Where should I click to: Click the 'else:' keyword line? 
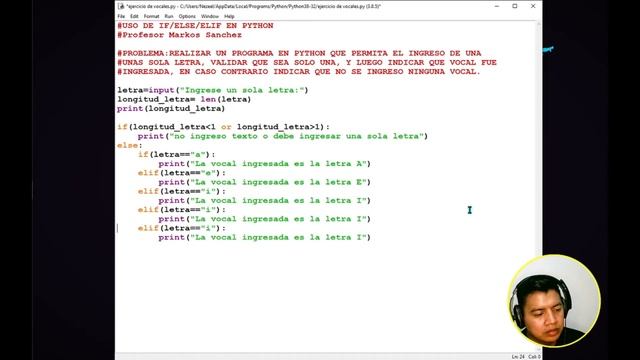(130, 145)
